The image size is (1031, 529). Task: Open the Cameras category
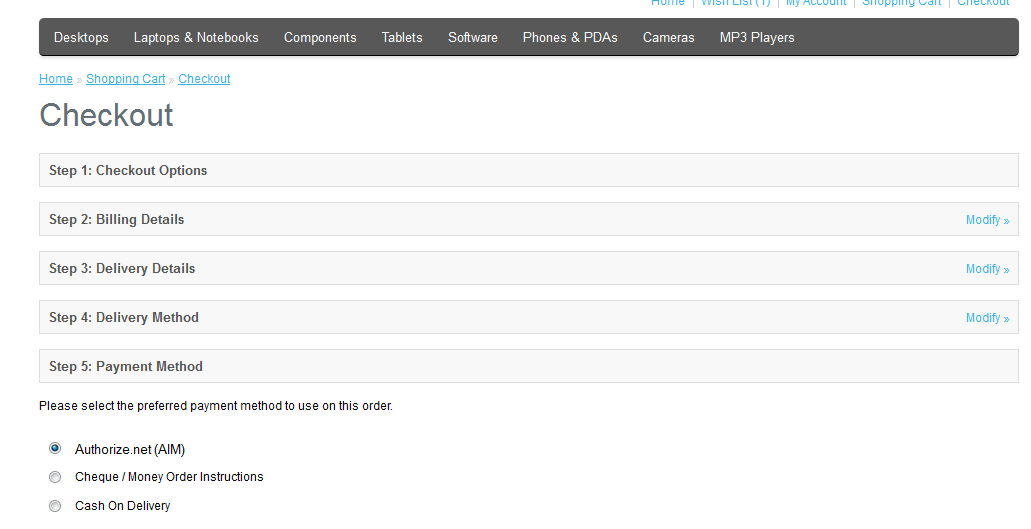click(669, 38)
